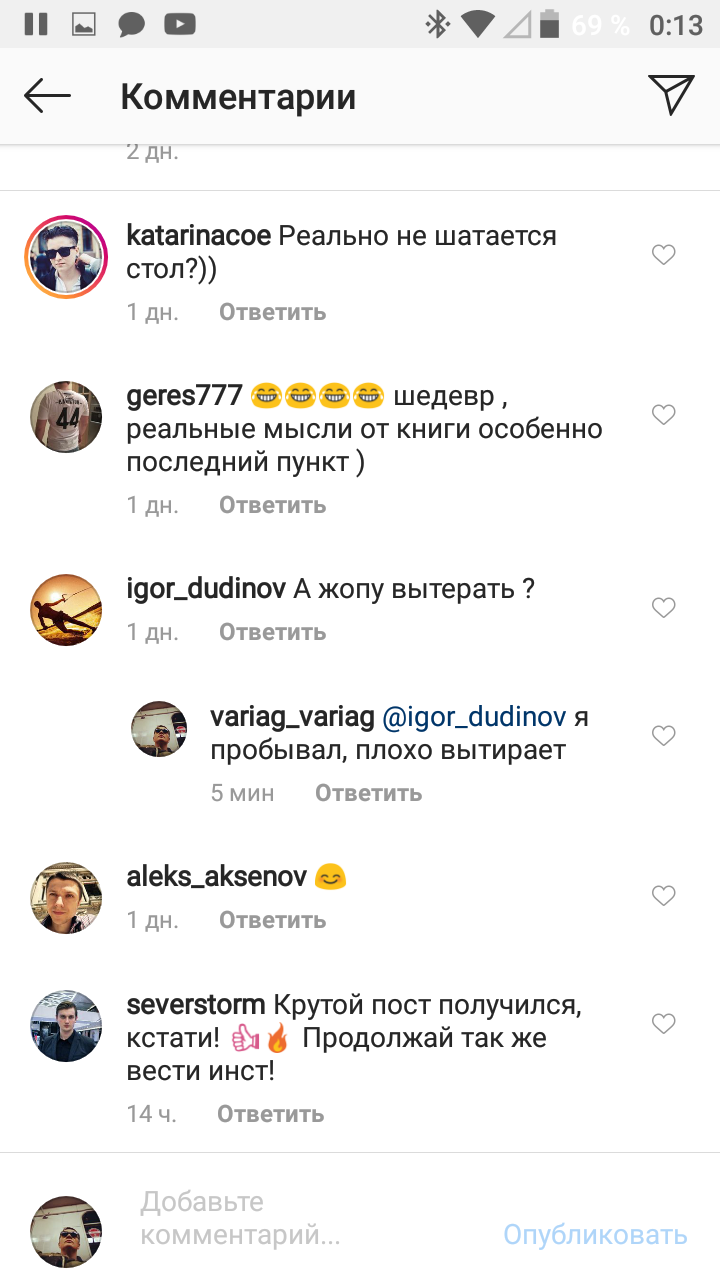Tap heart beside severstorm's comment

click(663, 1023)
